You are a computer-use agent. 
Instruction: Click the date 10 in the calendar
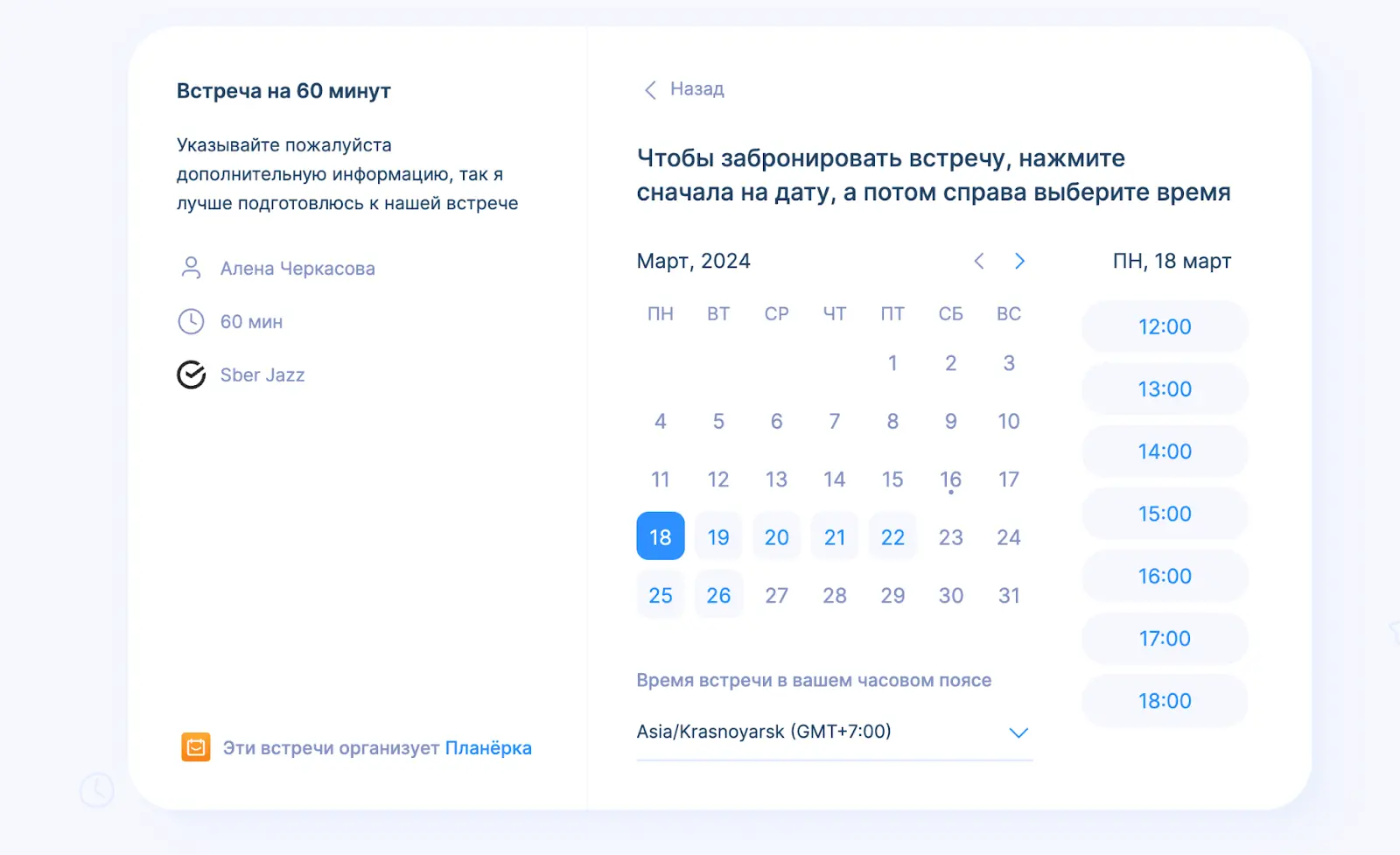tap(1009, 421)
